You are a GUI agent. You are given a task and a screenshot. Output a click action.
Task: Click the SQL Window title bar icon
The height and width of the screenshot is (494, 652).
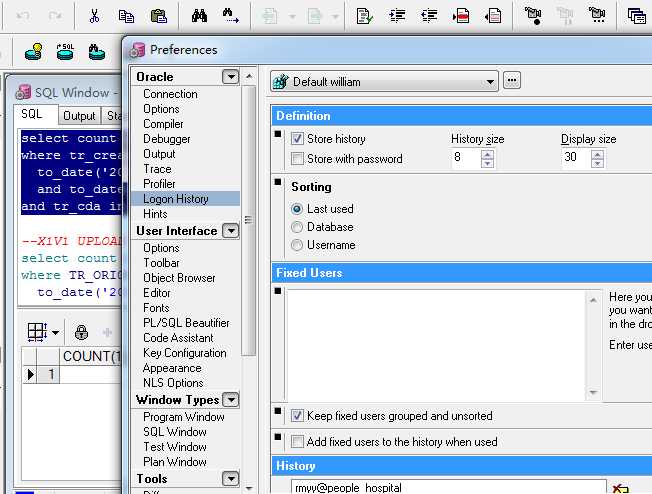coord(23,92)
